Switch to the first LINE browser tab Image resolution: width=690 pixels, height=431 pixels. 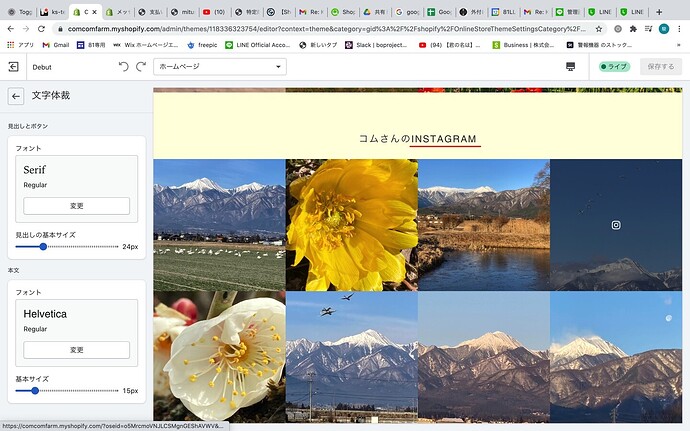coord(600,12)
